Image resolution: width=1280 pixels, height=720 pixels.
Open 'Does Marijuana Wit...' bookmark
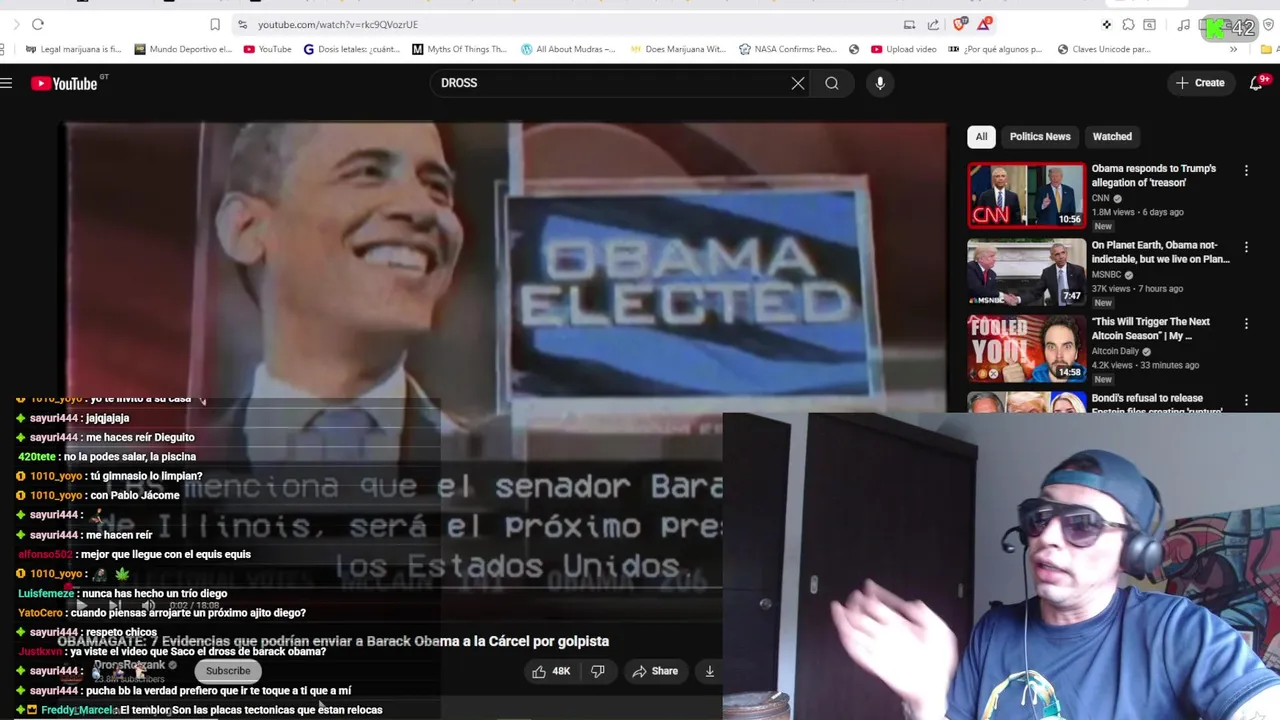click(678, 49)
